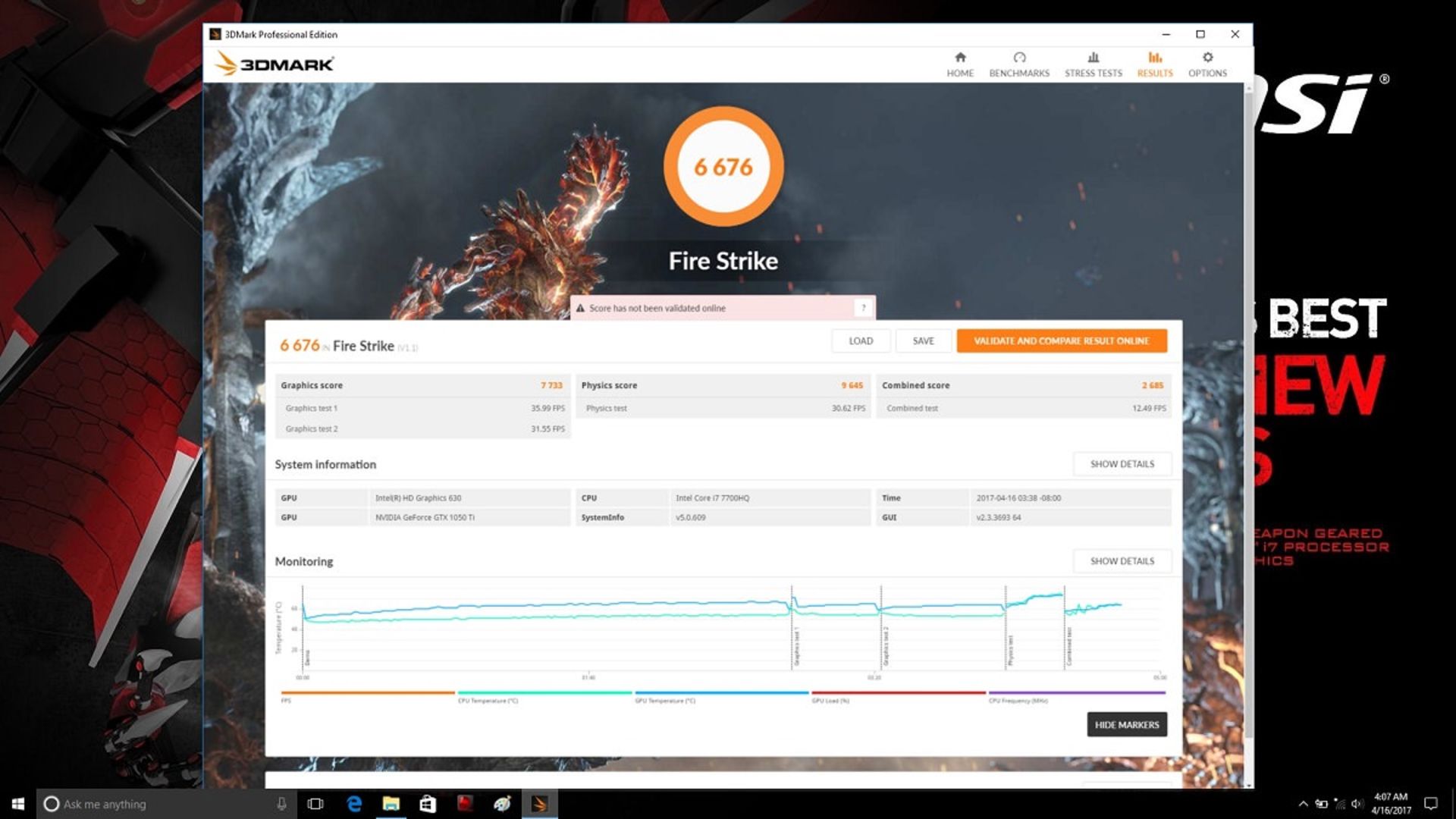The width and height of the screenshot is (1456, 819).
Task: Open Task View from the taskbar
Action: coord(315,804)
